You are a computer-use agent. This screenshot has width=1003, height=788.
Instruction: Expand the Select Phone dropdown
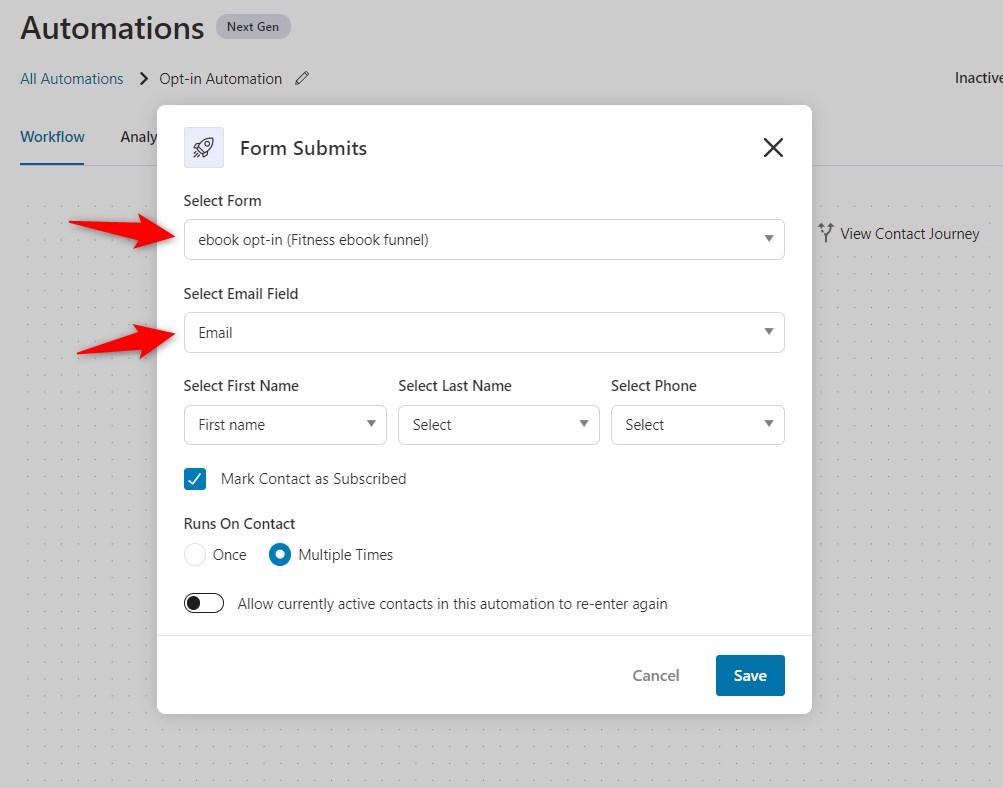(x=697, y=425)
